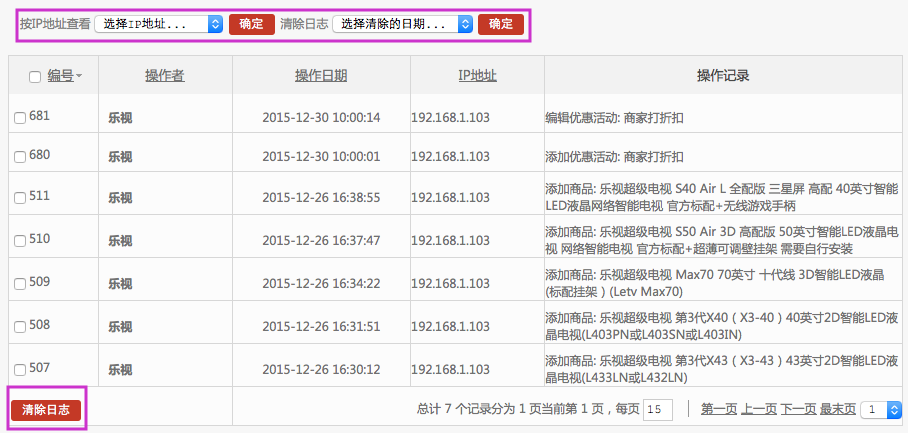908x433 pixels.
Task: Click IP 192.168.1.103 in row 680
Action: click(x=451, y=156)
